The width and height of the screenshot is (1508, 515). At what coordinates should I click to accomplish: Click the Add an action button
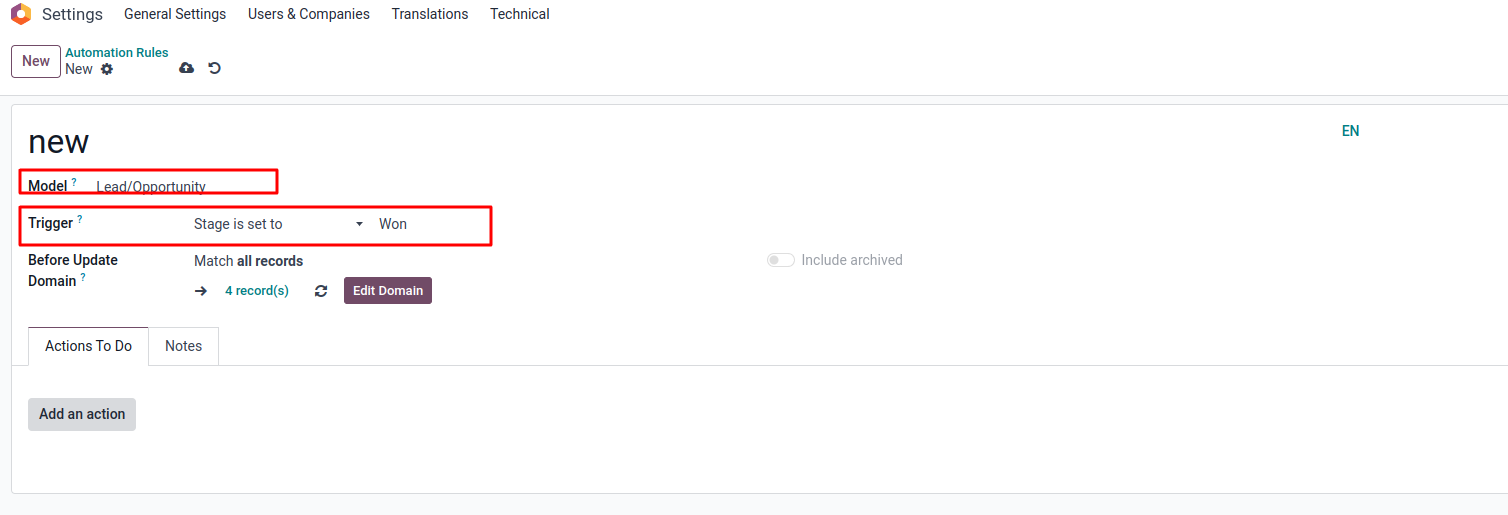click(x=82, y=414)
